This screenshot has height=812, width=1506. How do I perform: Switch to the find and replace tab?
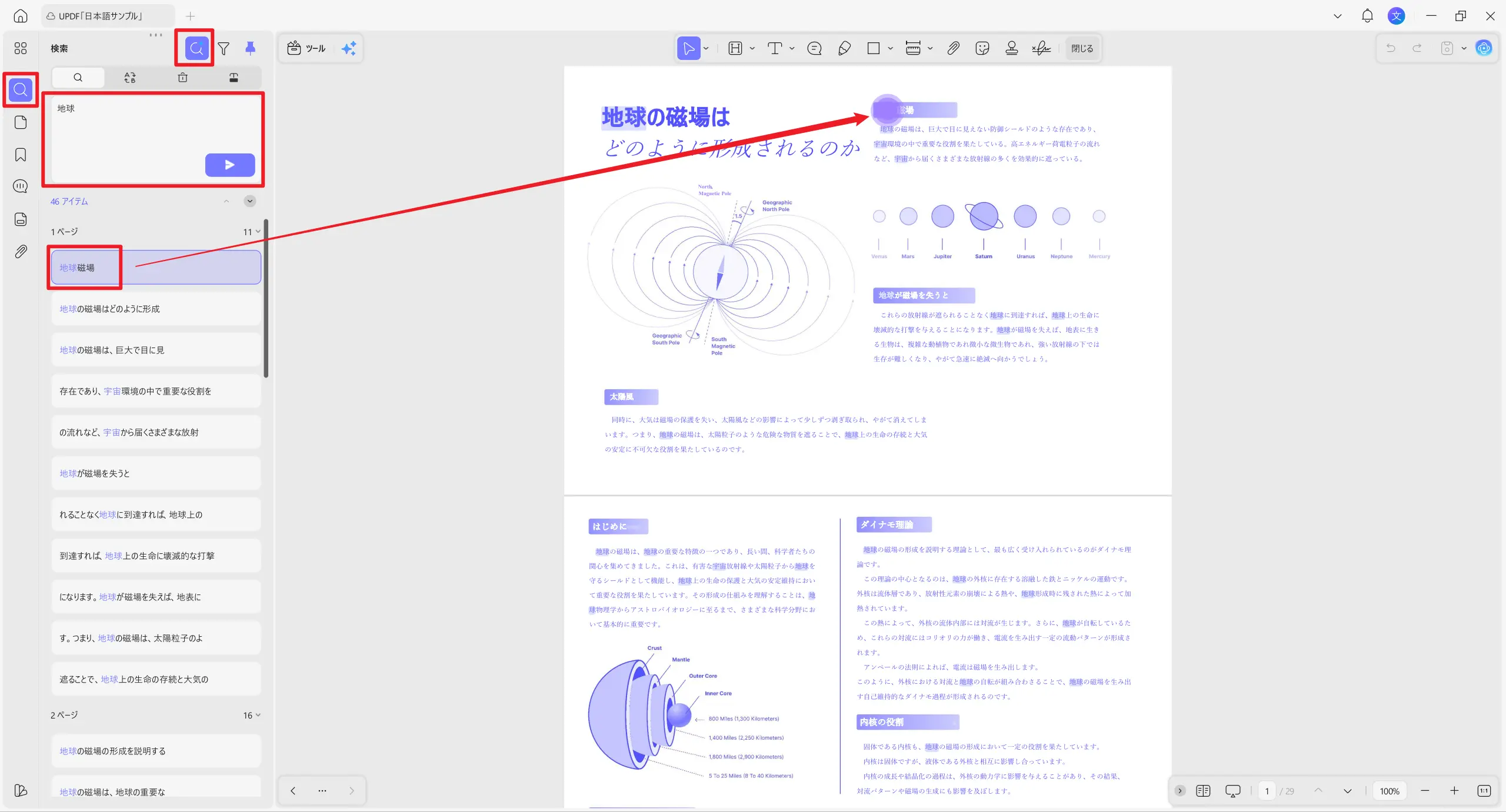coord(130,78)
